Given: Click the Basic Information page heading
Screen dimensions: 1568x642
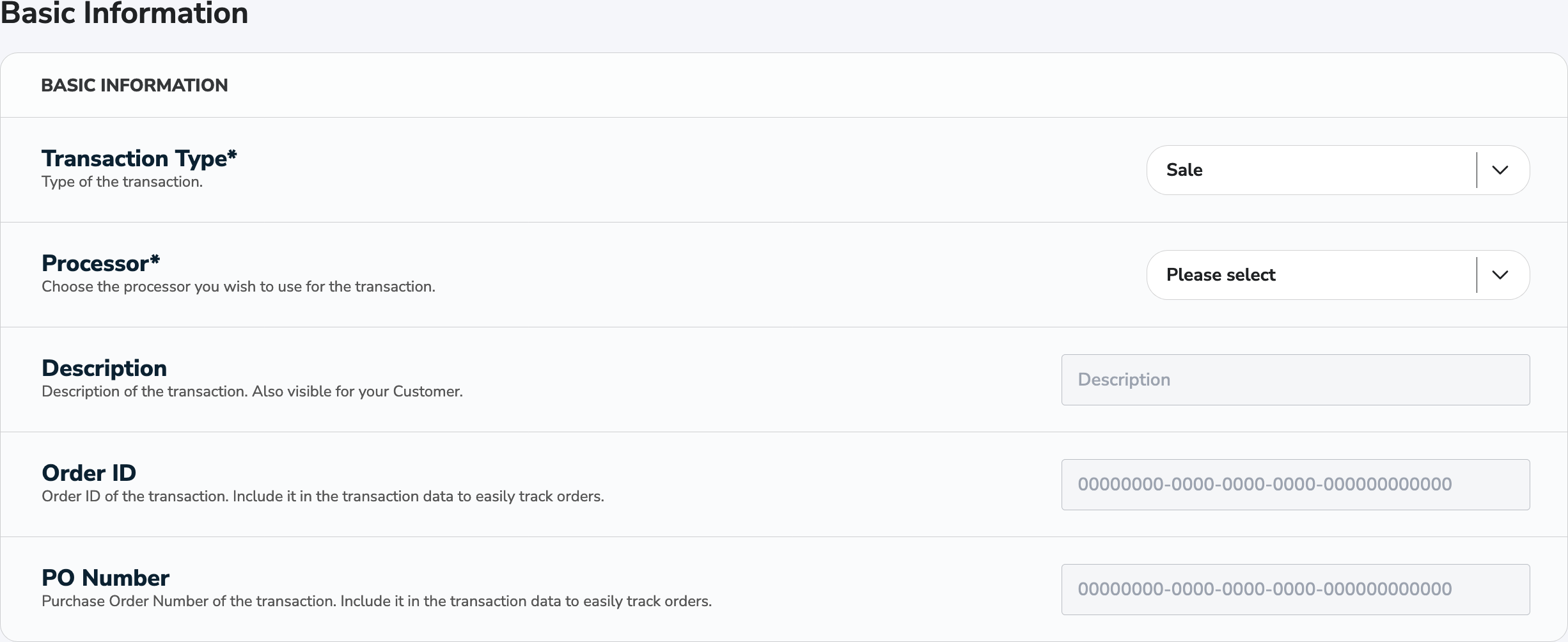Looking at the screenshot, I should 125,14.
